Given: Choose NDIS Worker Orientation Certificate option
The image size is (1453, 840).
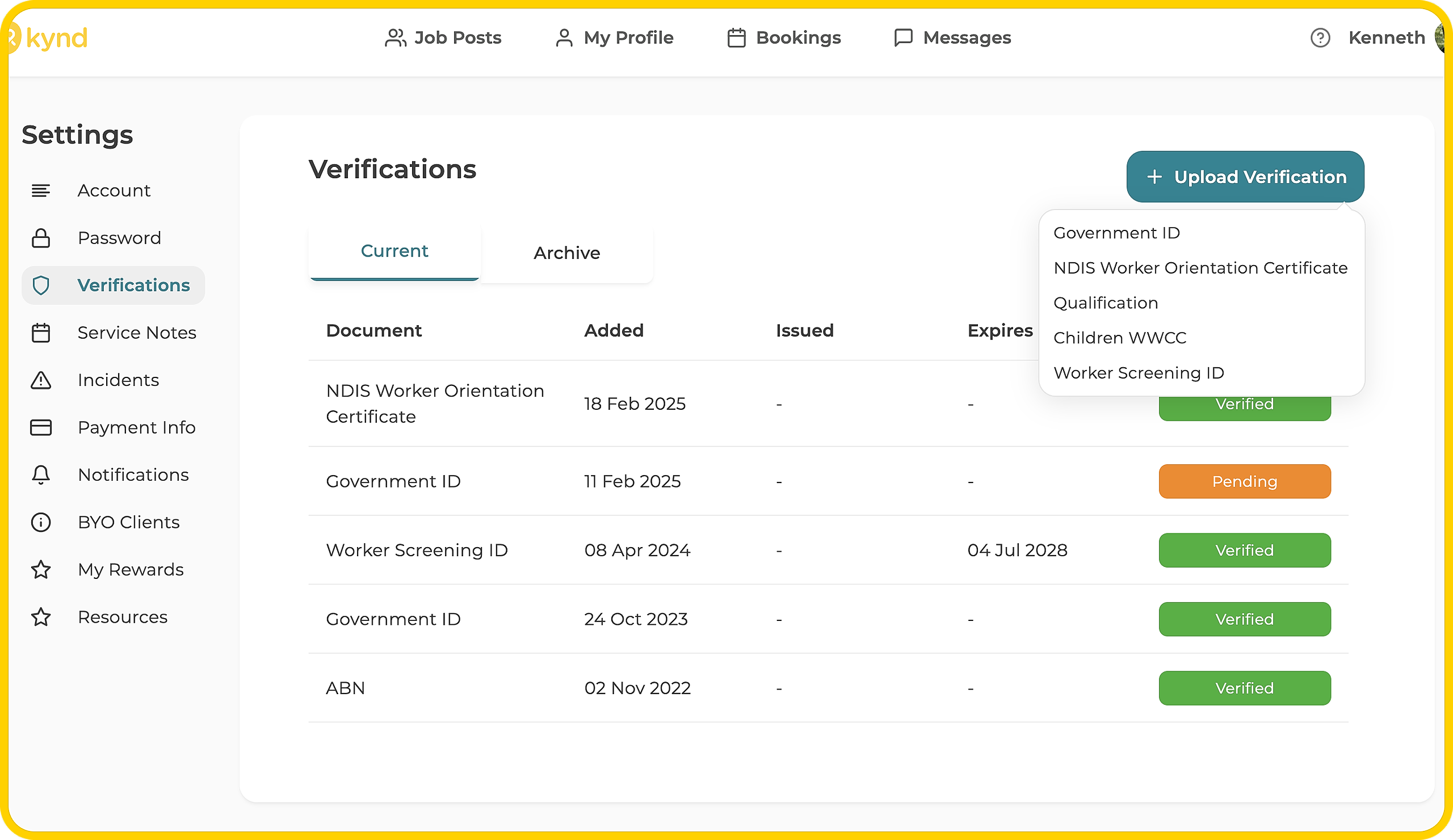Looking at the screenshot, I should pyautogui.click(x=1200, y=268).
